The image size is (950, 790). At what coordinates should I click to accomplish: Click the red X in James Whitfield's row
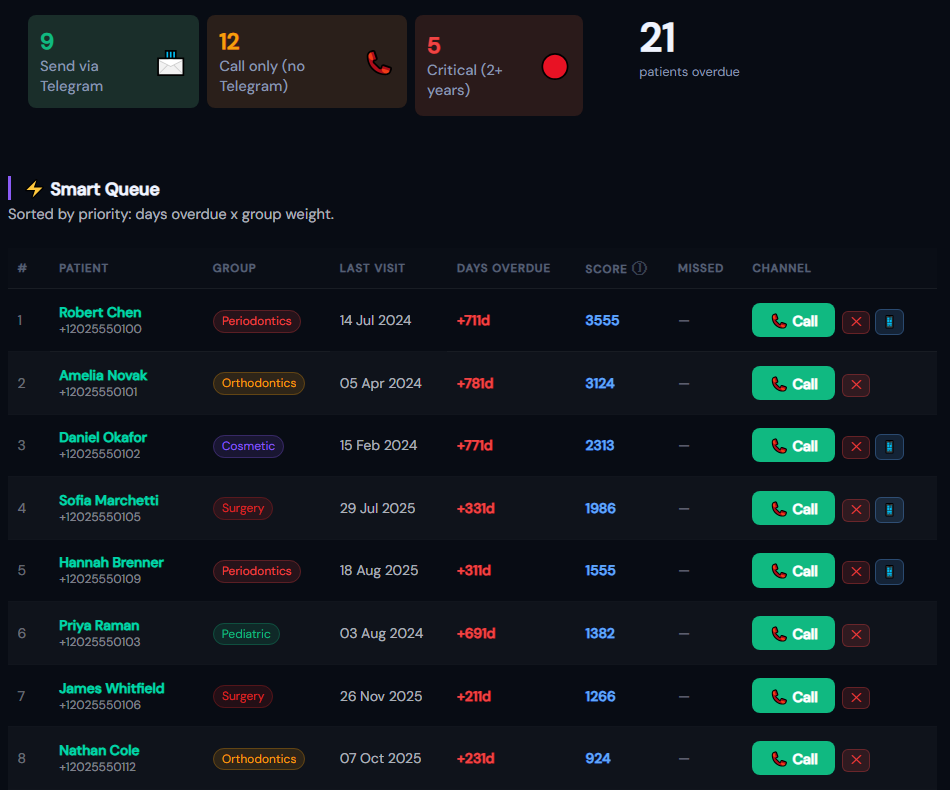(x=856, y=697)
